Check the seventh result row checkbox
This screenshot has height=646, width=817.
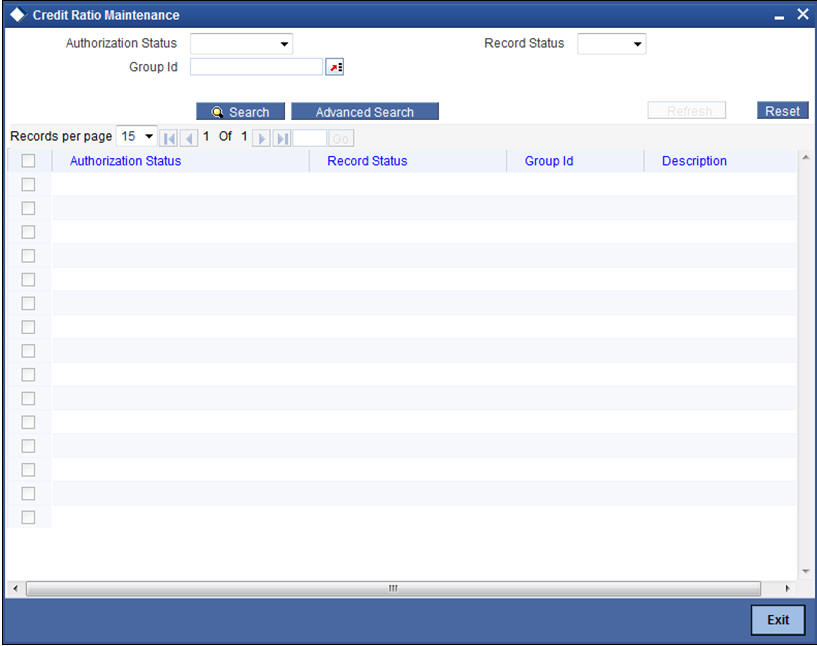coord(28,327)
